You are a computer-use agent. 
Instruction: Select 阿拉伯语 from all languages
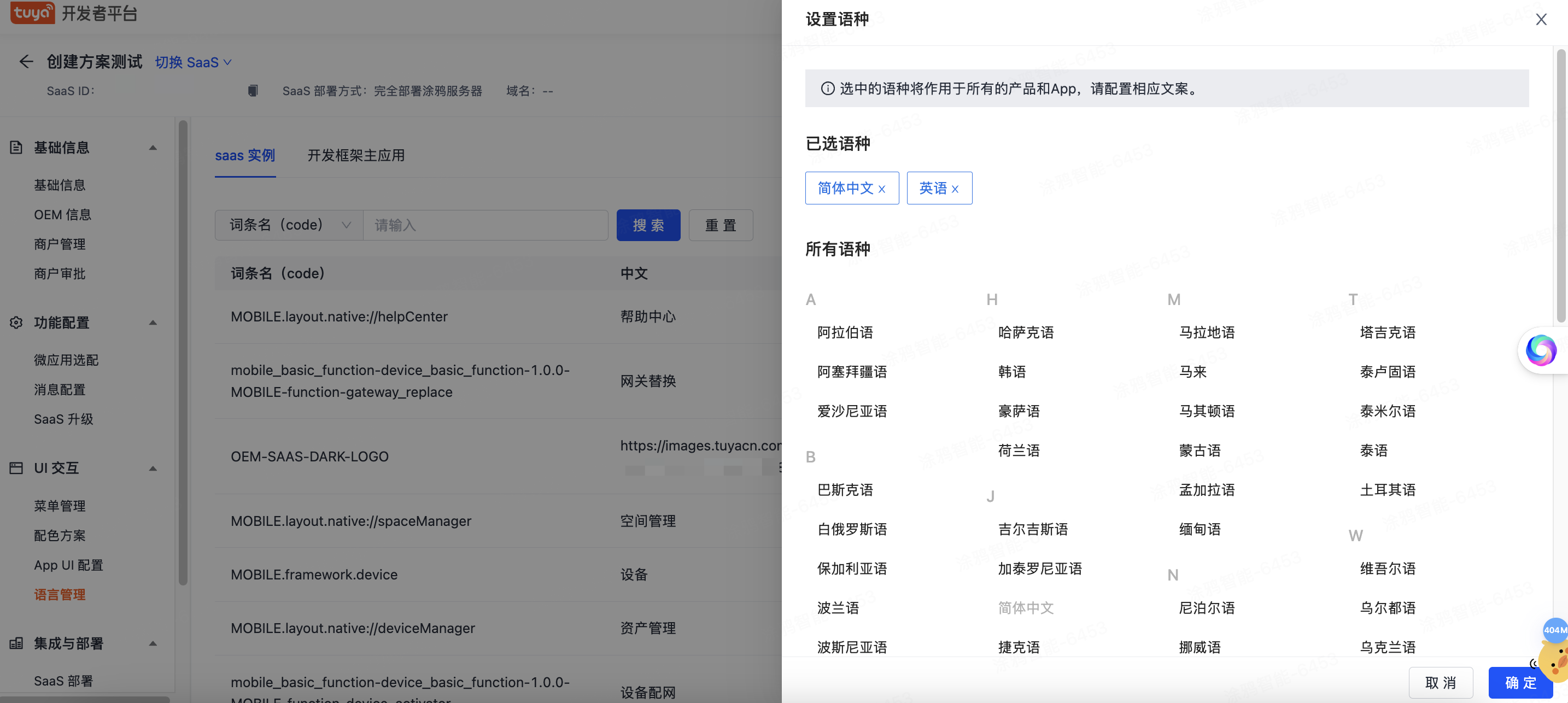pyautogui.click(x=845, y=332)
